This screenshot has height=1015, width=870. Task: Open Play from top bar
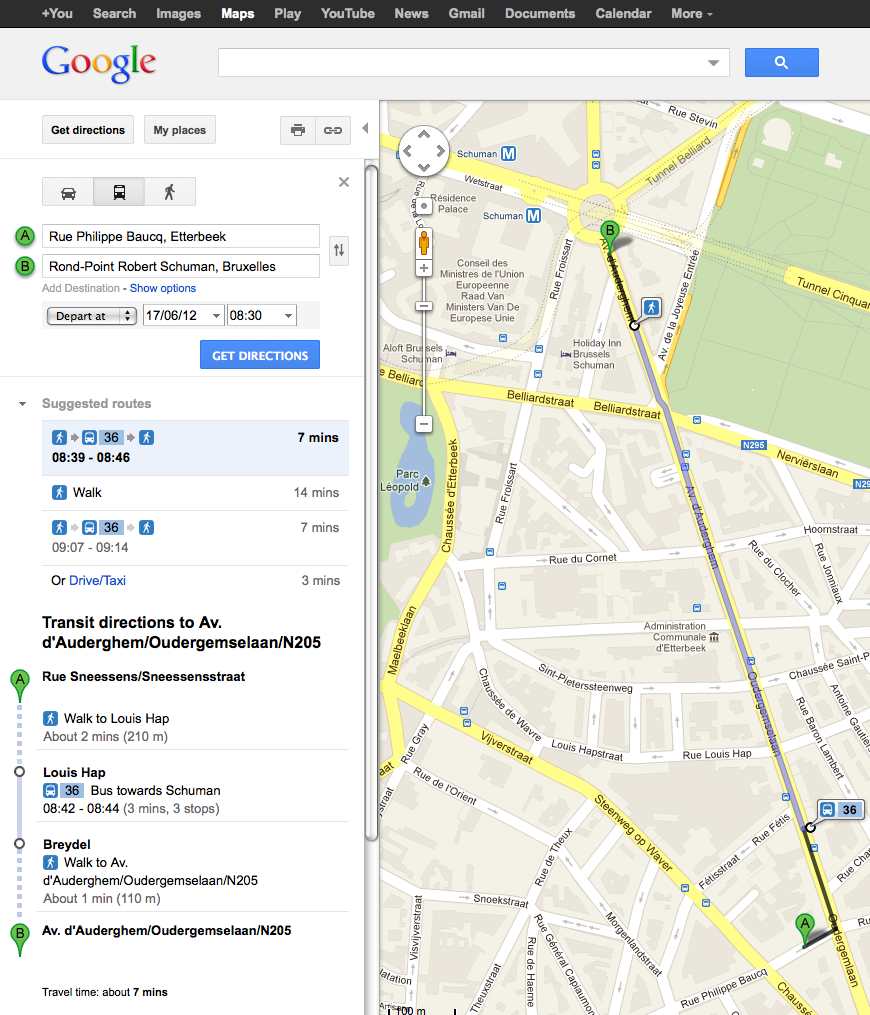[287, 14]
